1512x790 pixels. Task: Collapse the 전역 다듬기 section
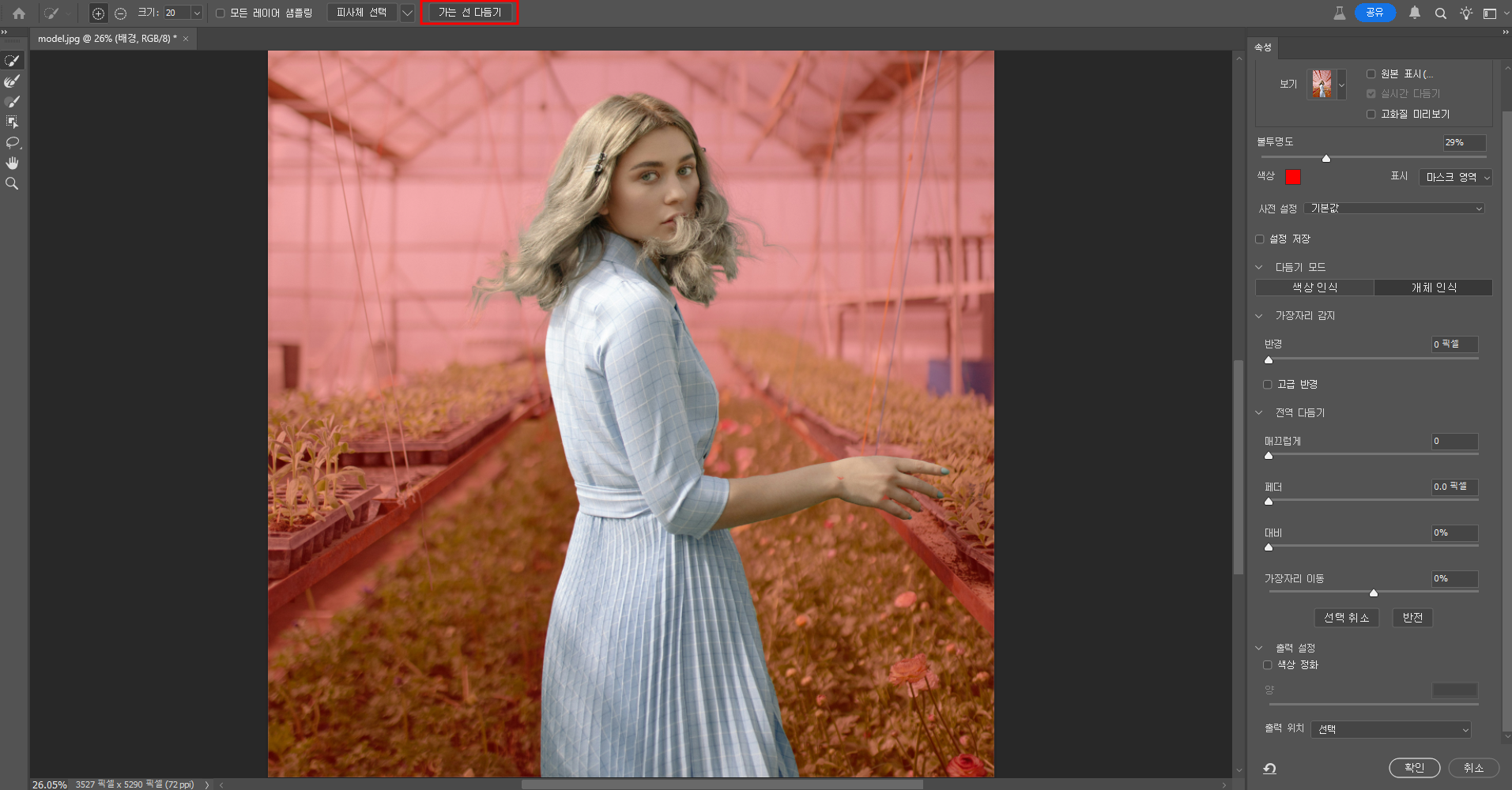(x=1259, y=412)
